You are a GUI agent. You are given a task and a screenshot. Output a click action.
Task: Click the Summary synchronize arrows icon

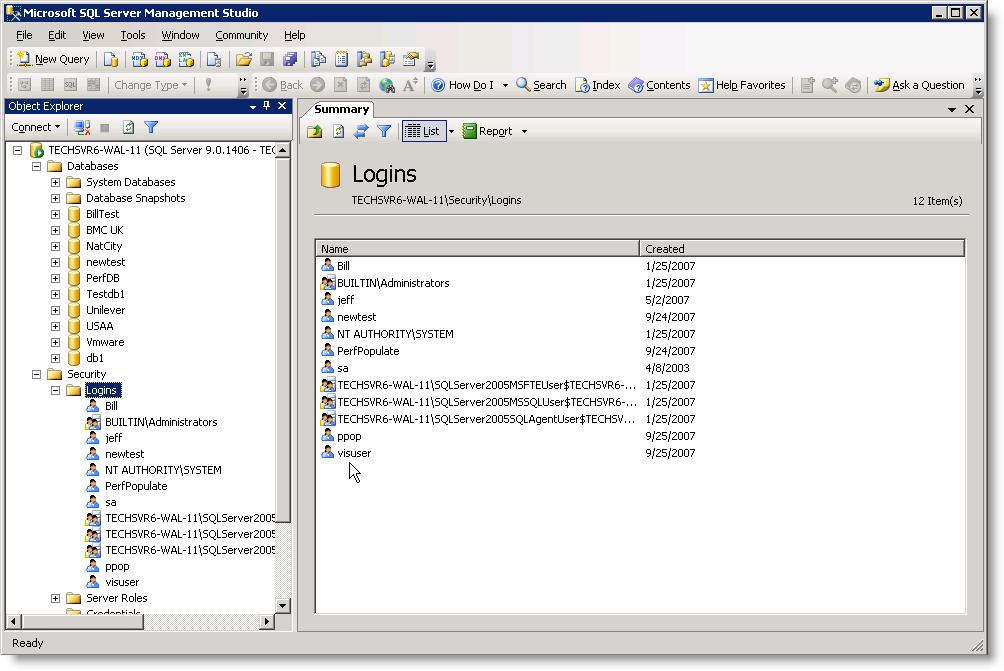click(x=361, y=131)
